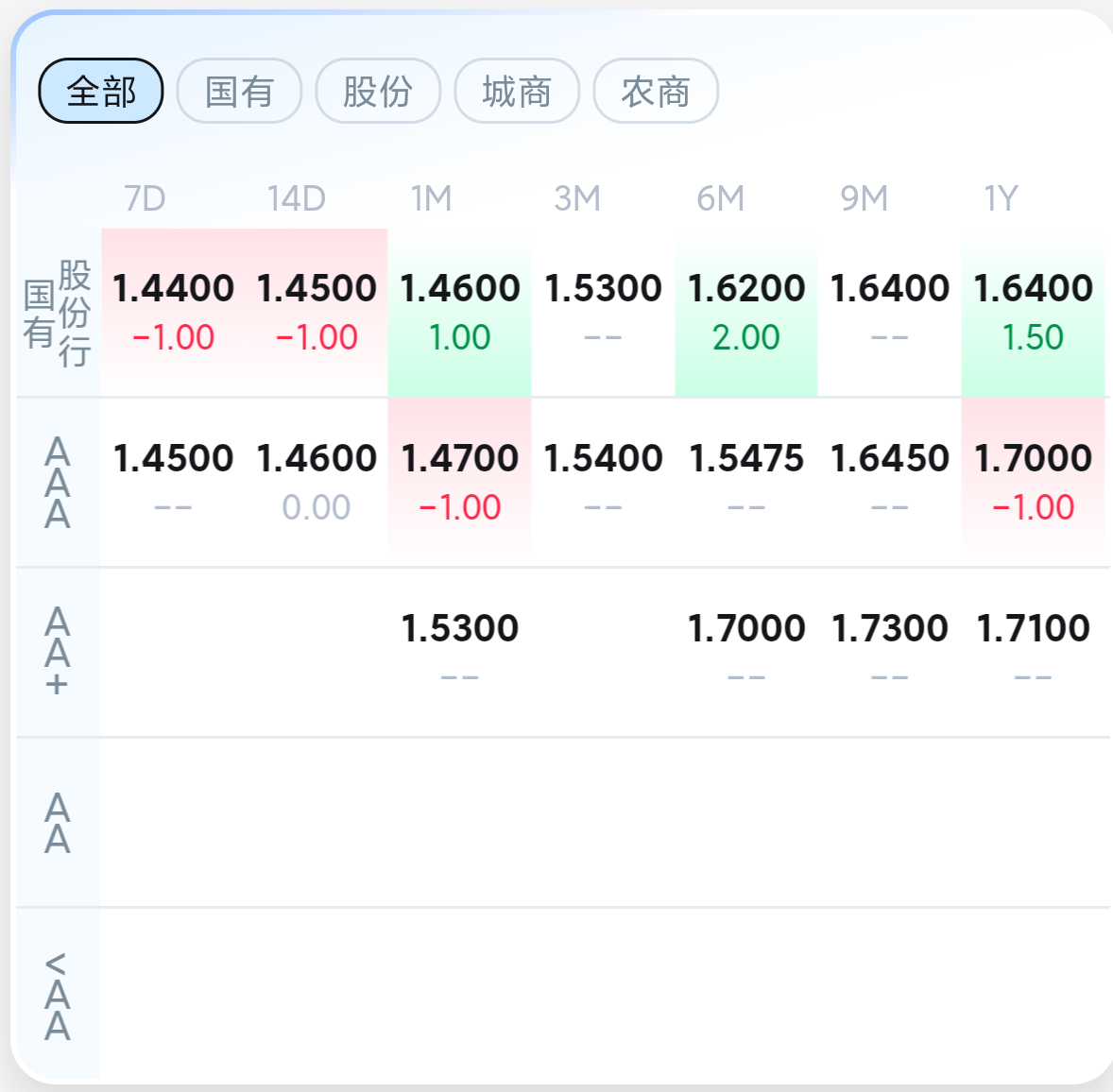Click the 7D column header

pos(145,198)
